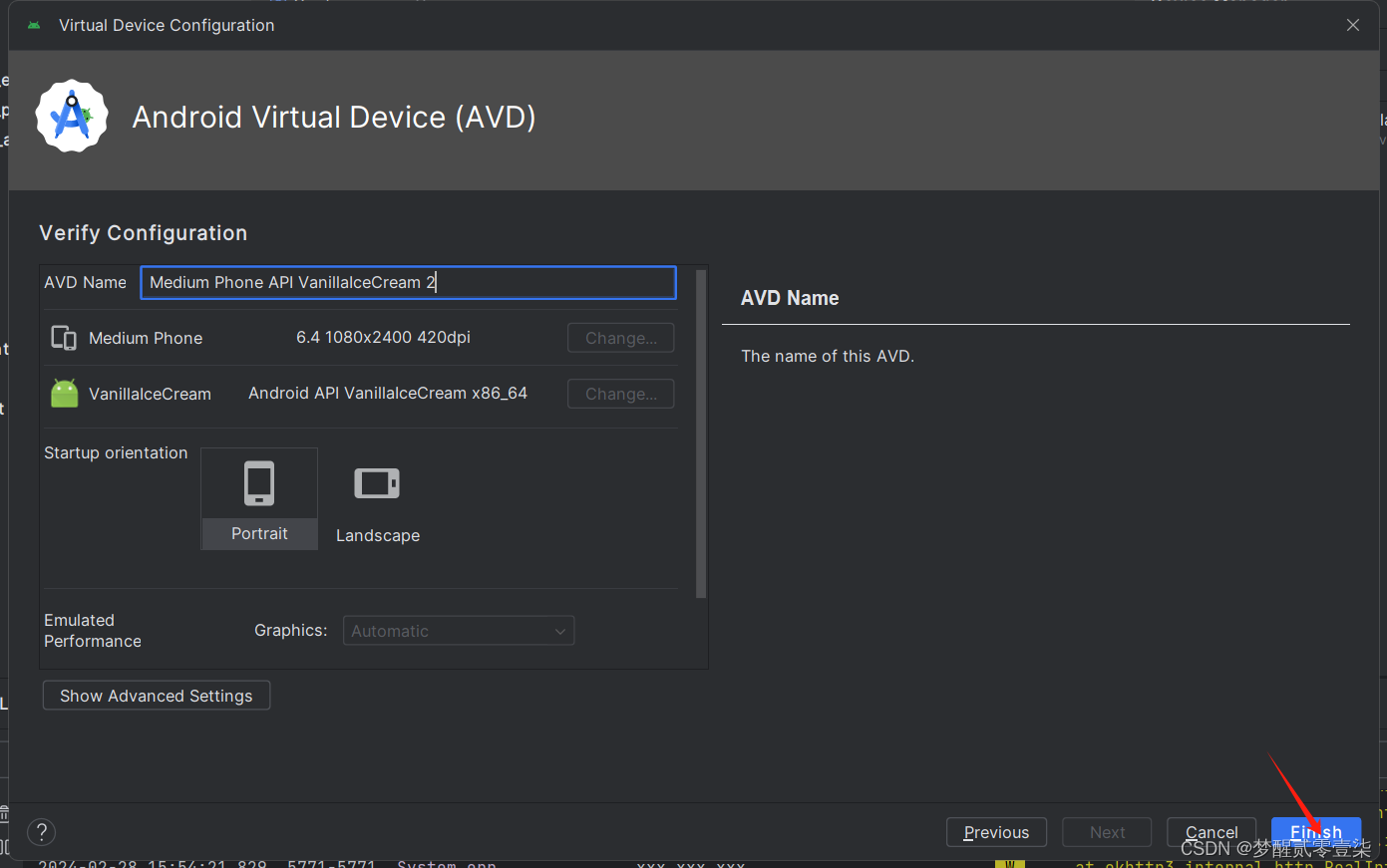Change the Medium Phone hardware profile
The width and height of the screenshot is (1387, 868).
tap(621, 338)
